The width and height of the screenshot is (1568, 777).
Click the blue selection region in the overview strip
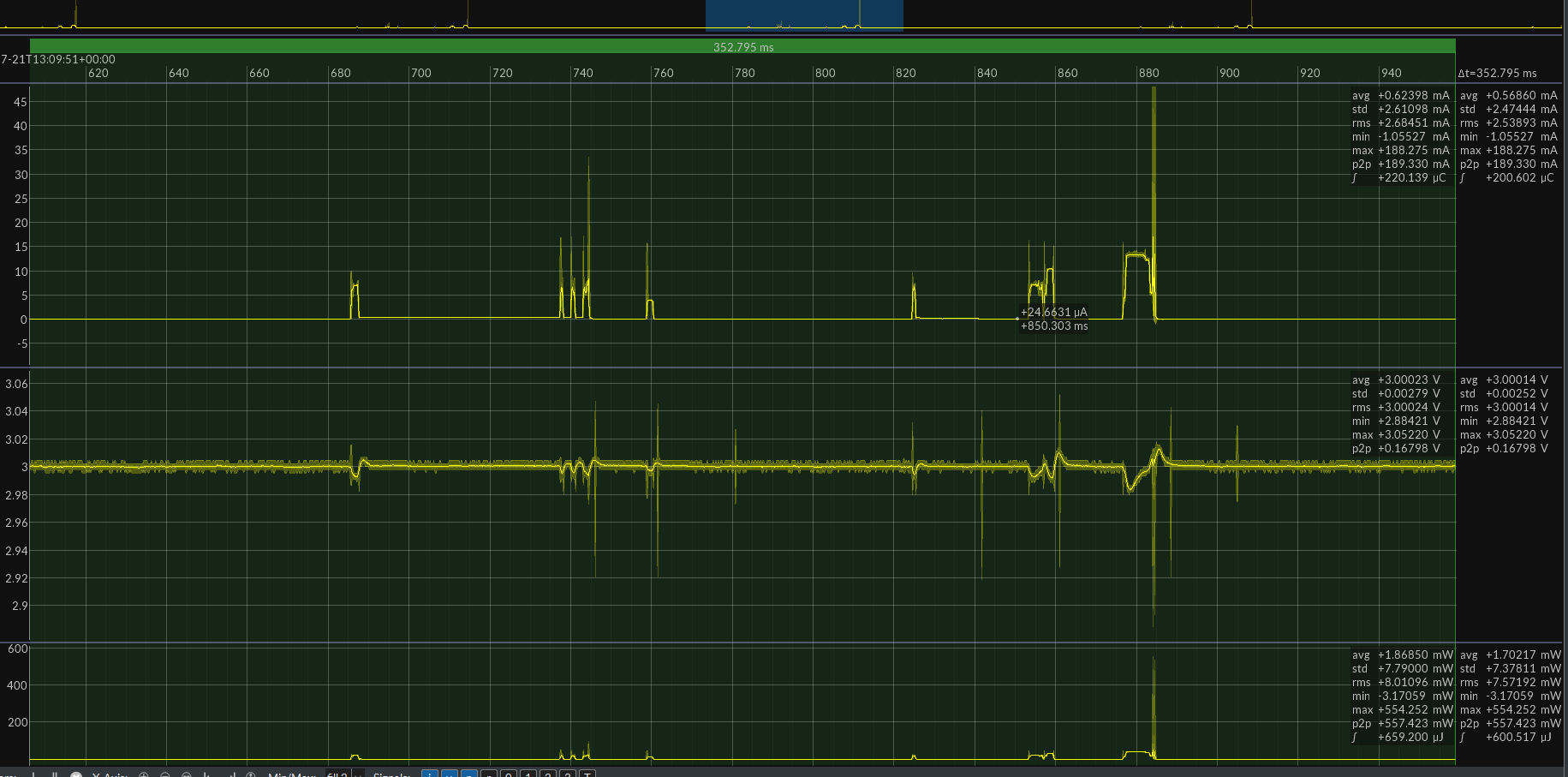(x=803, y=15)
